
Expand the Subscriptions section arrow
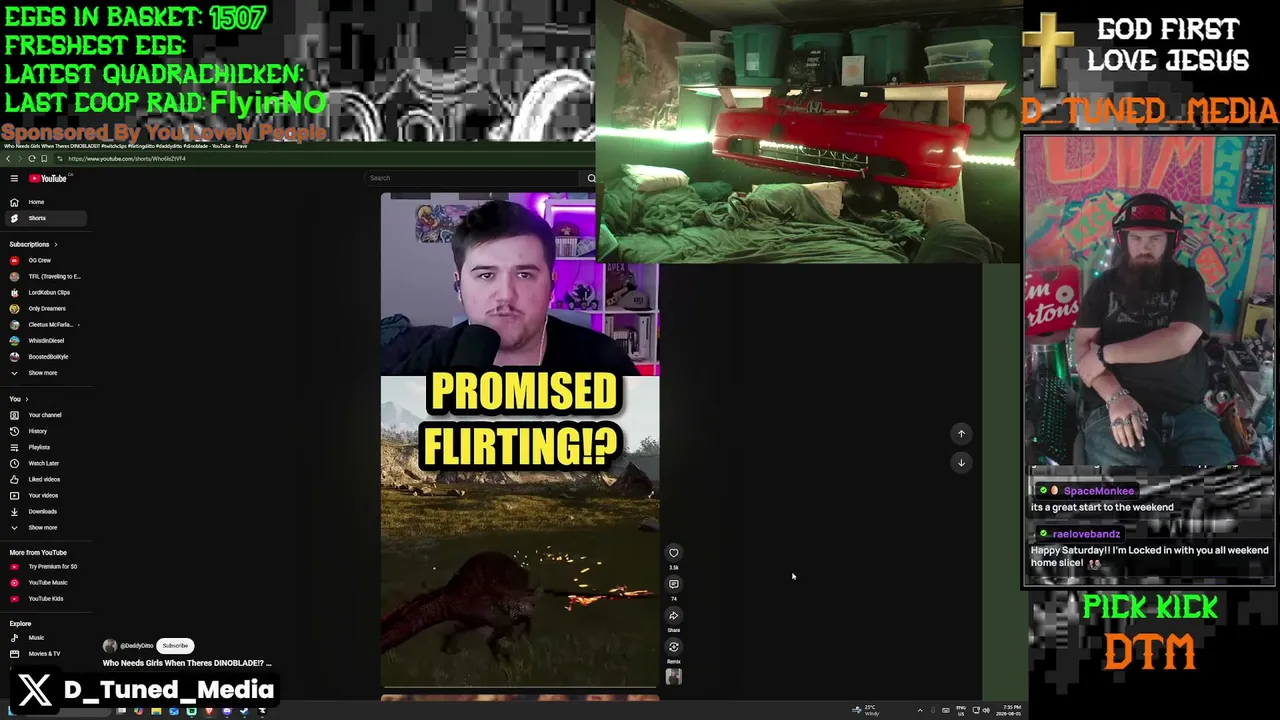pyautogui.click(x=55, y=244)
